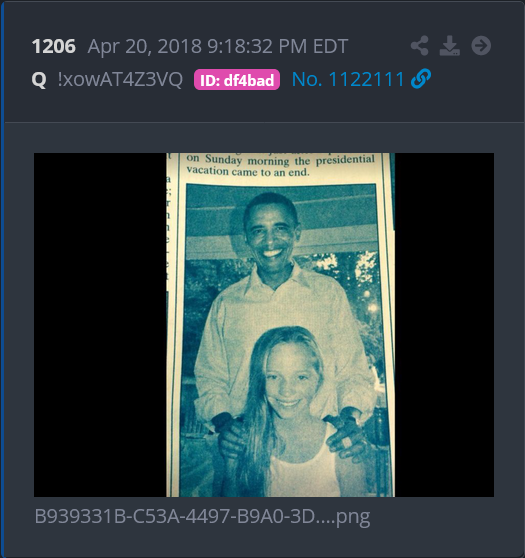The height and width of the screenshot is (558, 525).
Task: Open the post via the circled arrow icon
Action: coord(481,46)
